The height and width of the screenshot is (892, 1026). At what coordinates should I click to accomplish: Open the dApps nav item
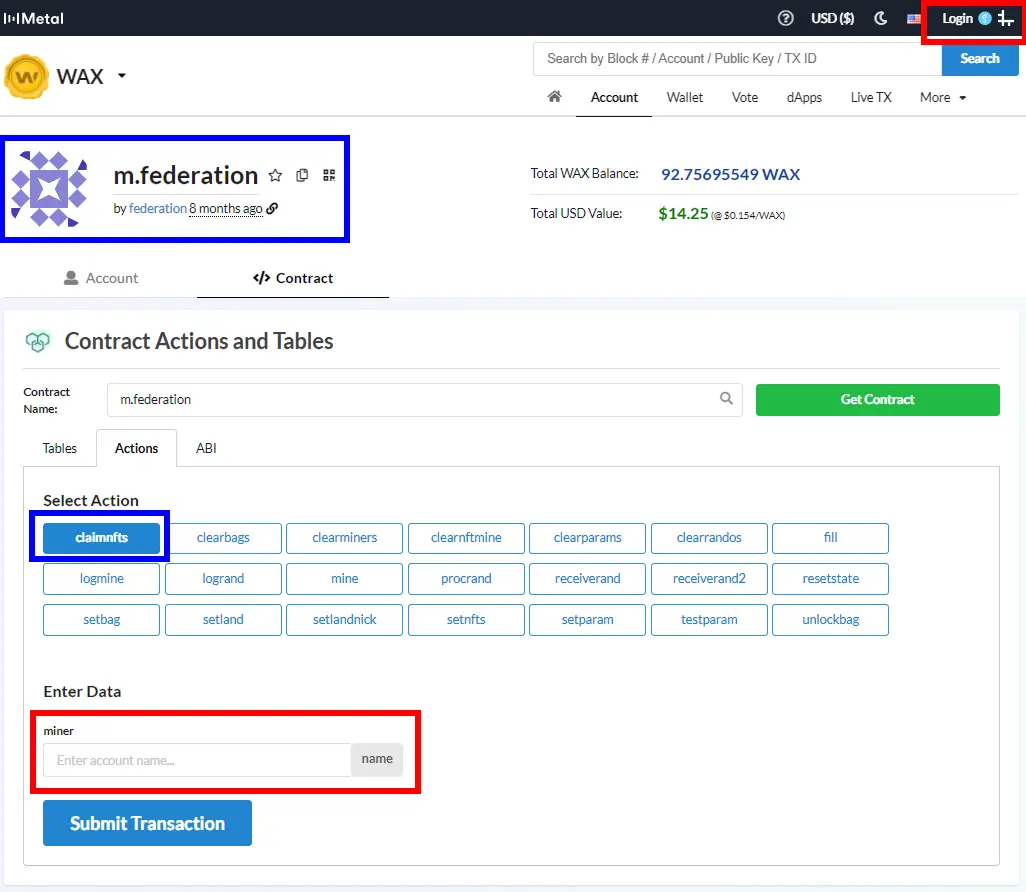point(804,98)
